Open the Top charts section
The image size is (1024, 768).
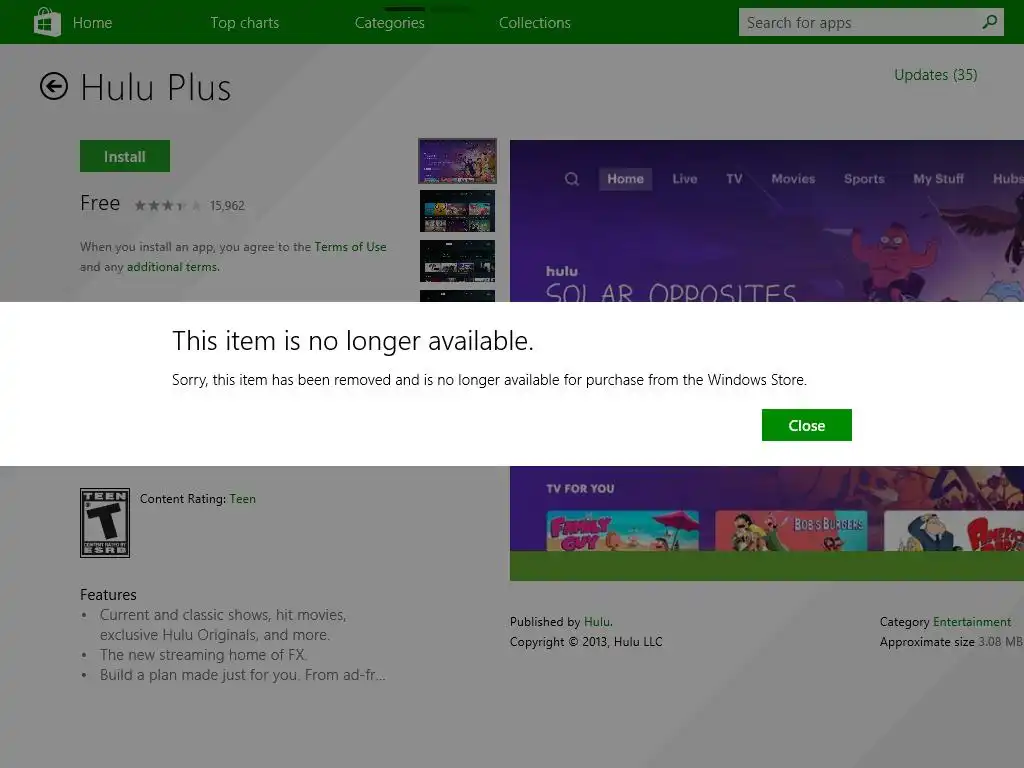244,23
